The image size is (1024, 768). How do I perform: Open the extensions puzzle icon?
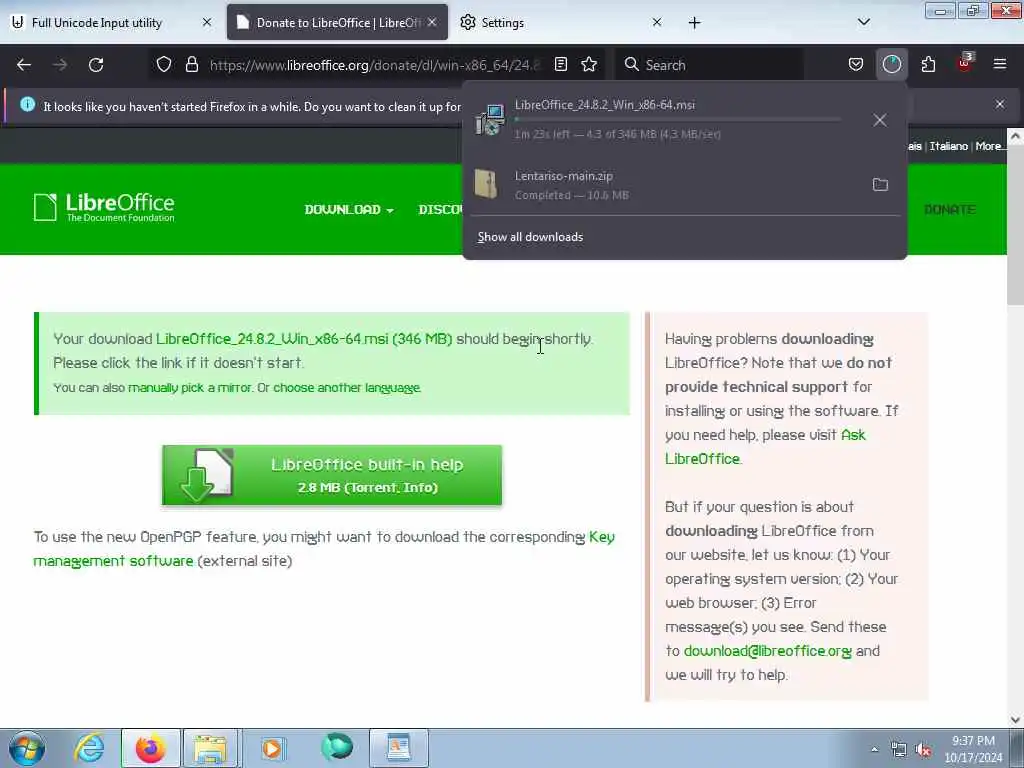pyautogui.click(x=928, y=65)
